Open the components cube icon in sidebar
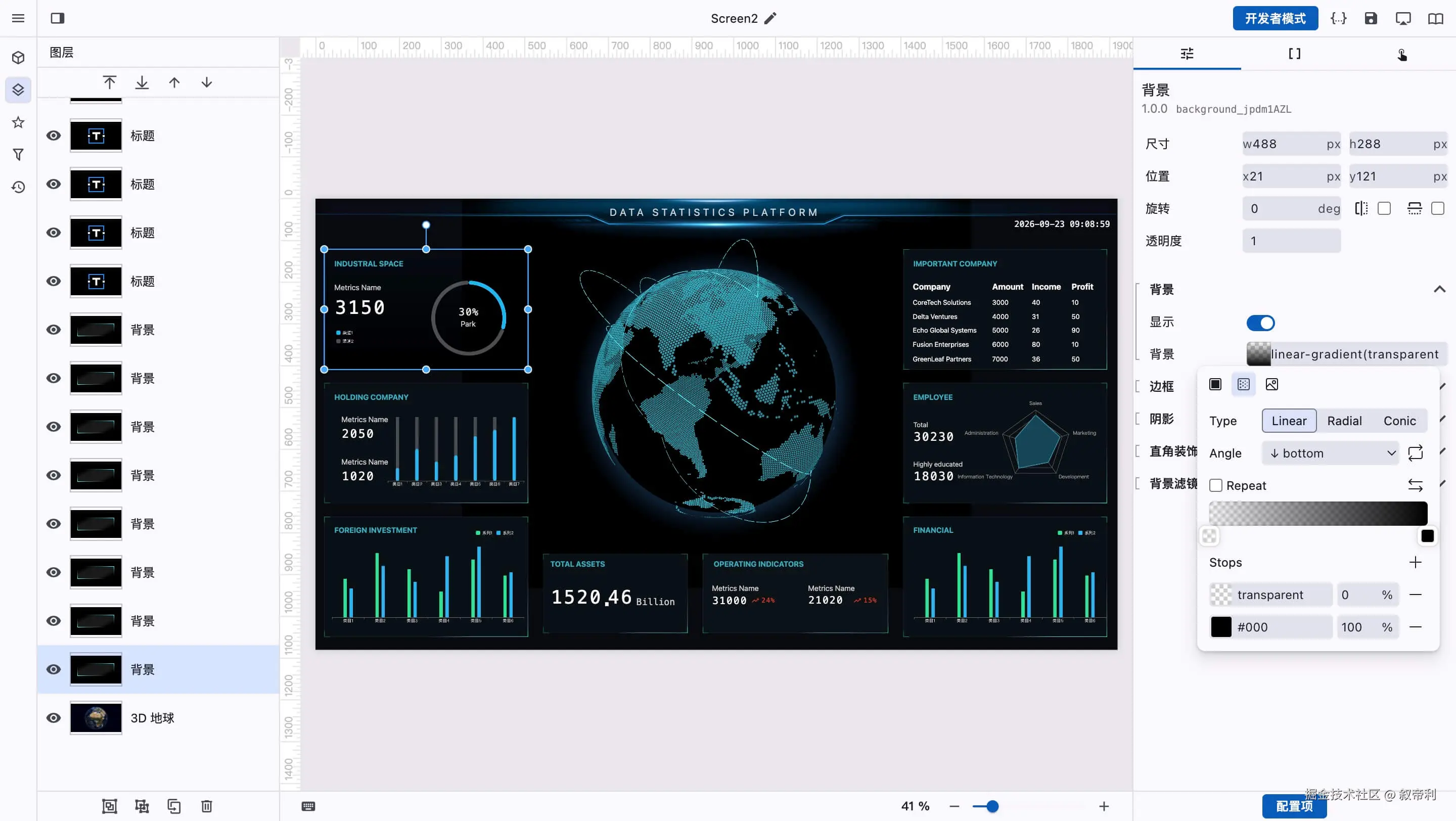This screenshot has width=1456, height=821. tap(18, 58)
